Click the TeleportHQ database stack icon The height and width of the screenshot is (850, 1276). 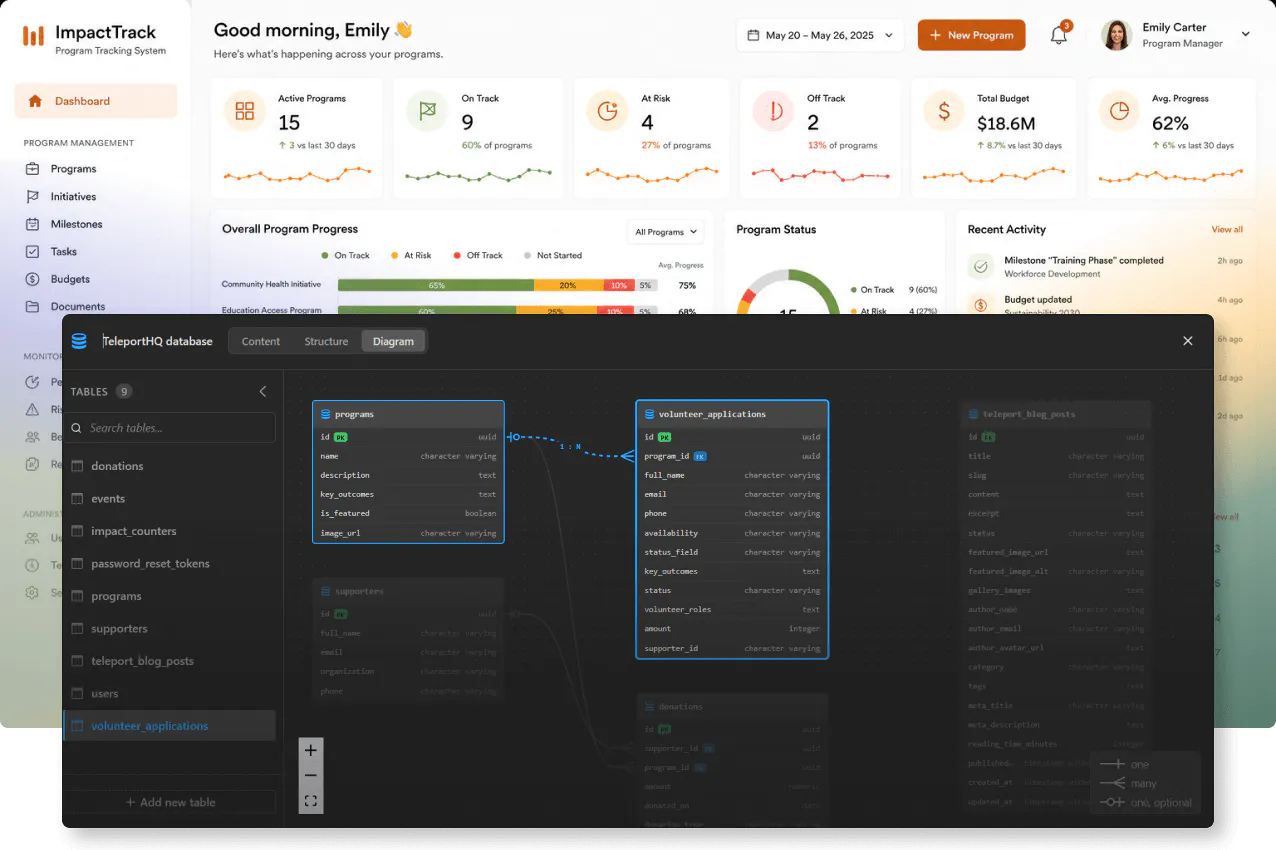(x=79, y=341)
